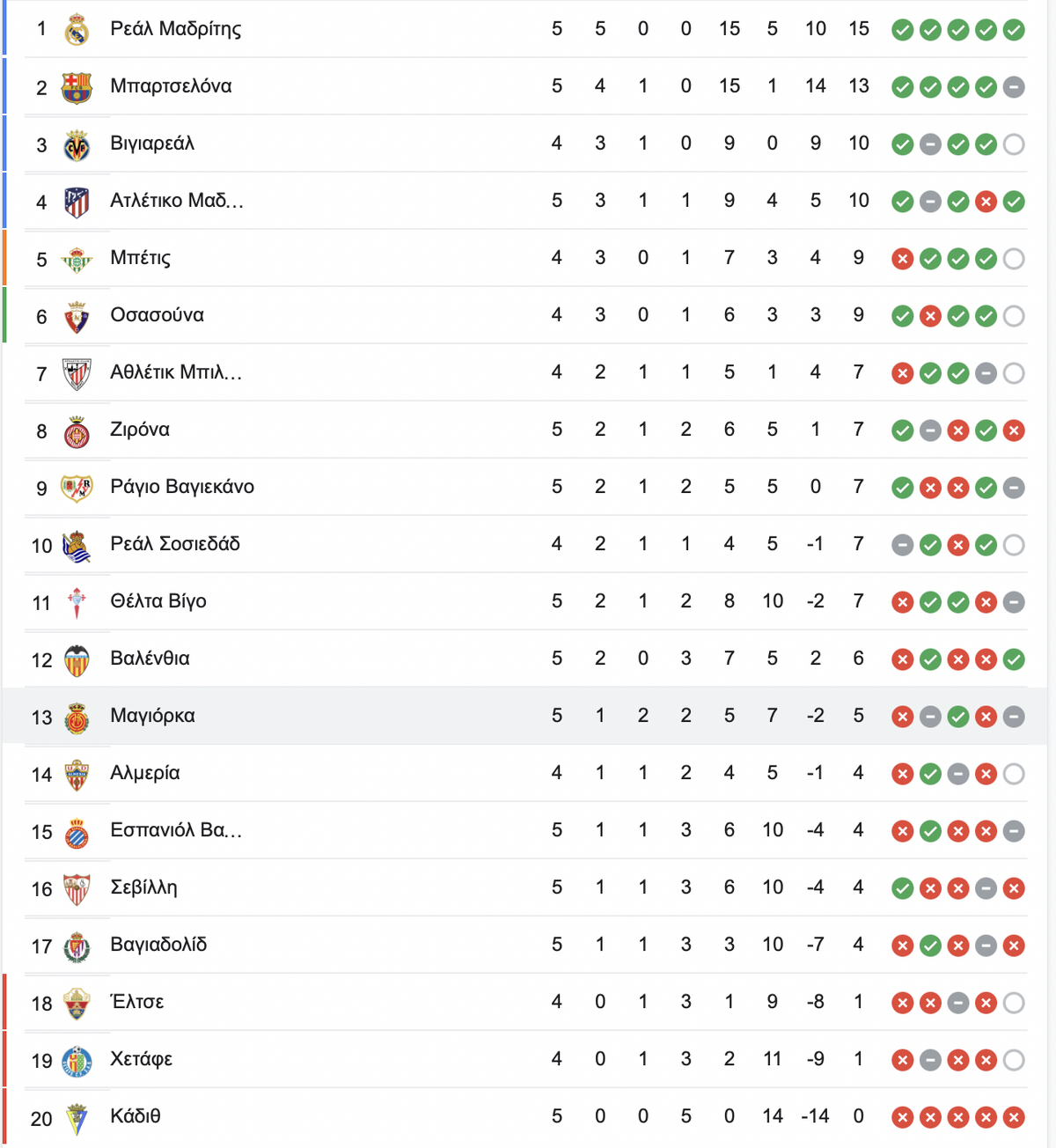1056x1148 pixels.
Task: Open the Μπέτις team link
Action: click(x=141, y=258)
